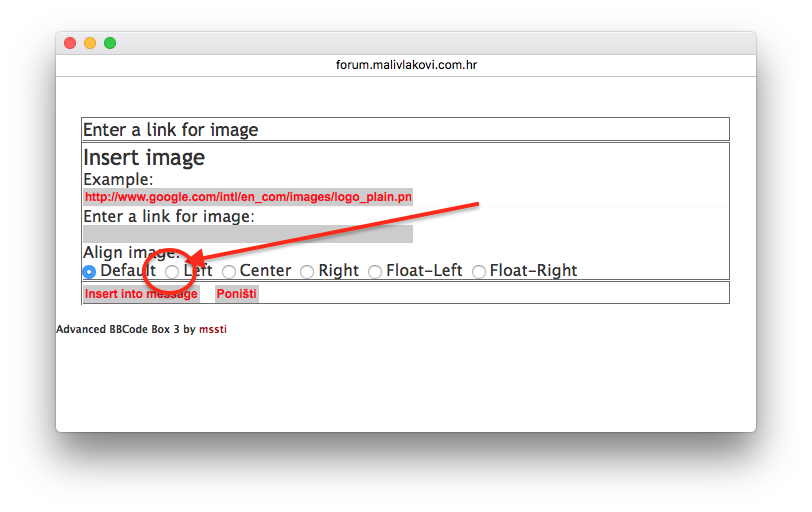
Task: Click the forum.malivlakovi.com.hr title text
Action: coord(407,65)
